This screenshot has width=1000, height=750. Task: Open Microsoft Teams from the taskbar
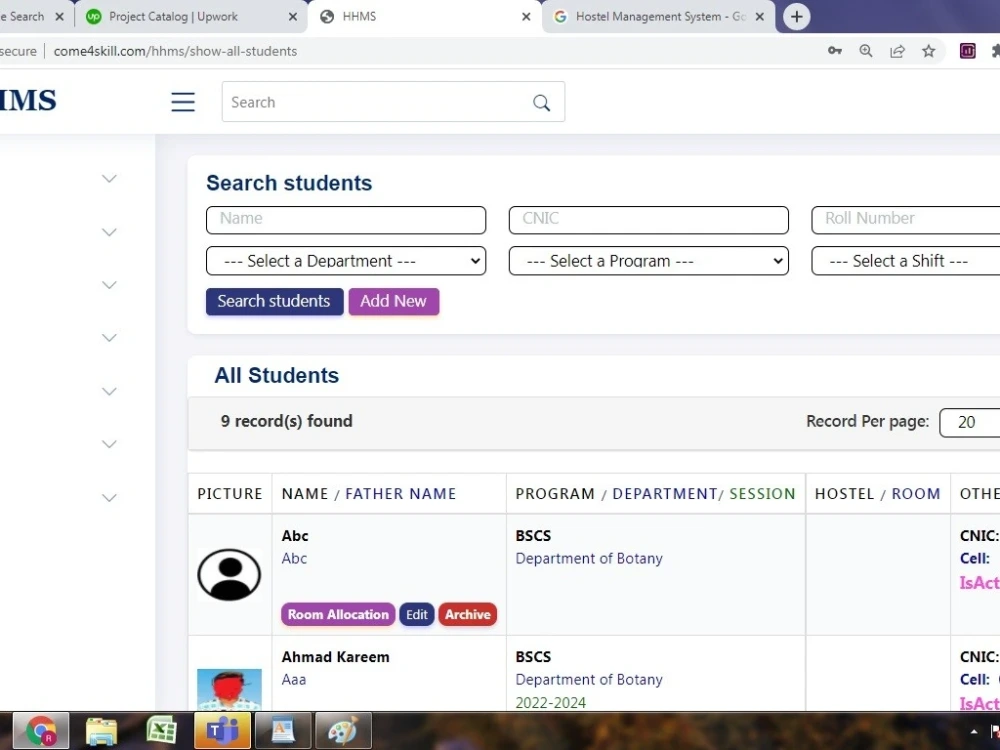pos(222,731)
